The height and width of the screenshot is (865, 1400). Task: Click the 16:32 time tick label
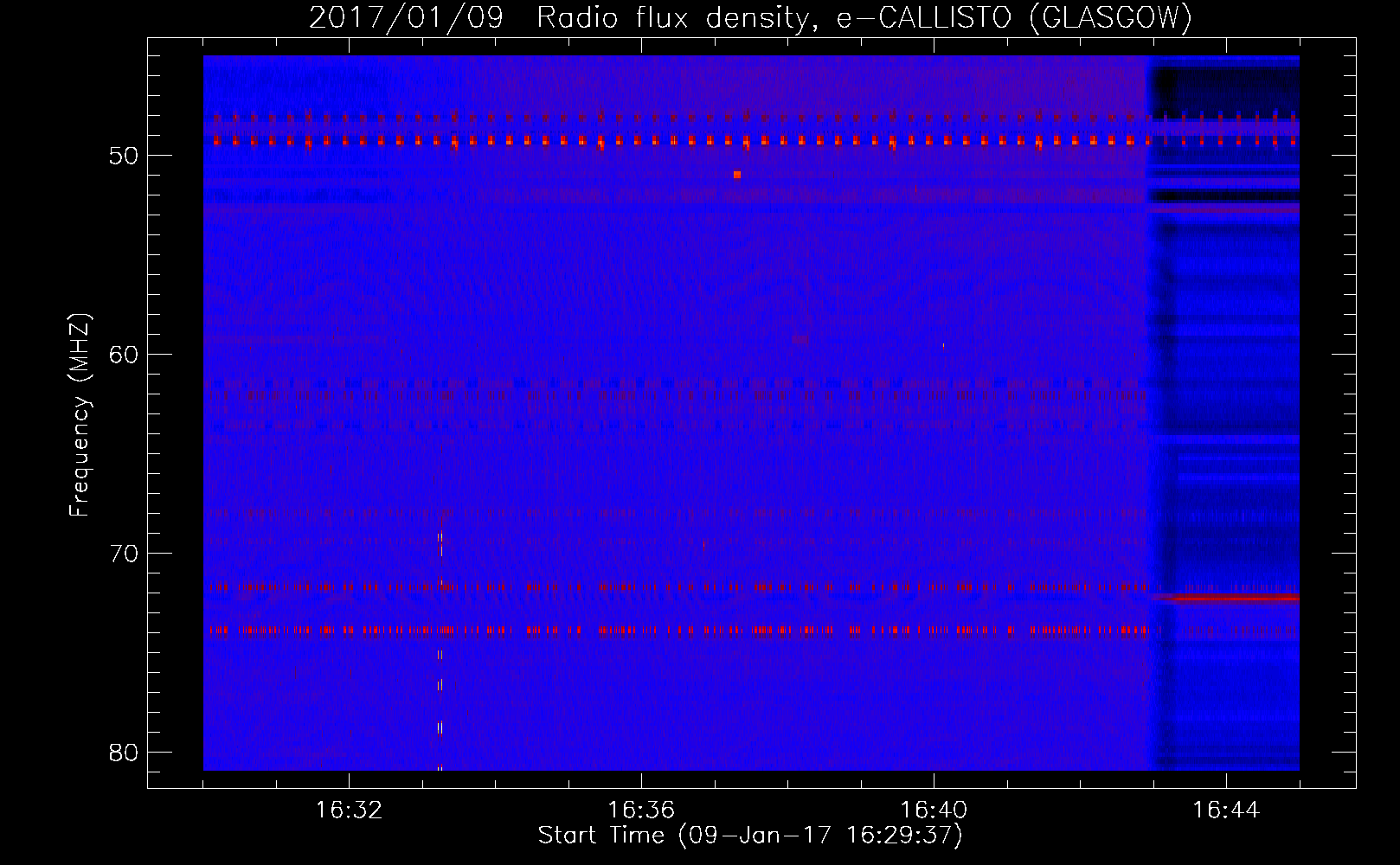(x=349, y=811)
